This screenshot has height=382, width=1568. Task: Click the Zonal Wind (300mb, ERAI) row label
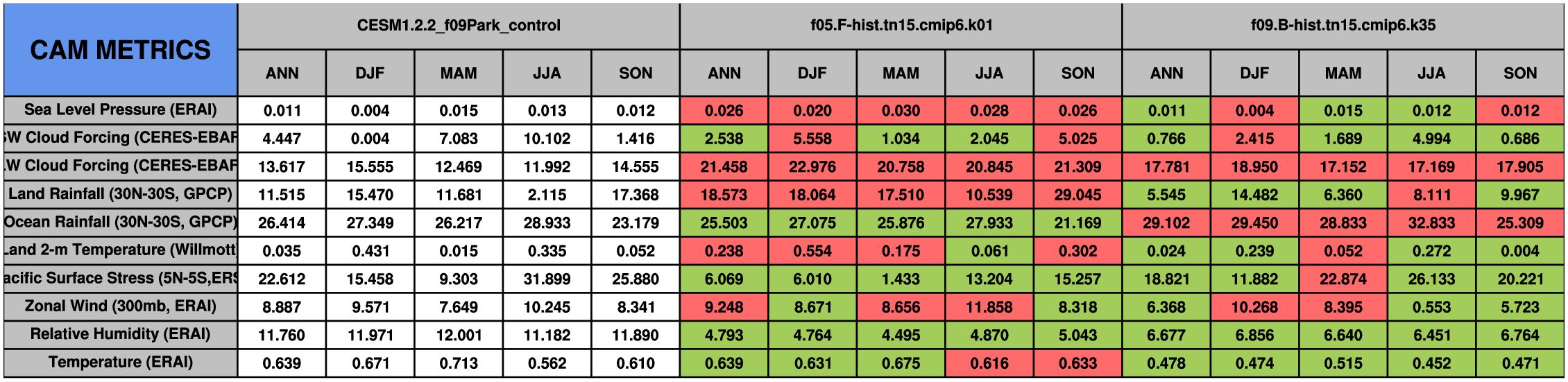tap(121, 306)
